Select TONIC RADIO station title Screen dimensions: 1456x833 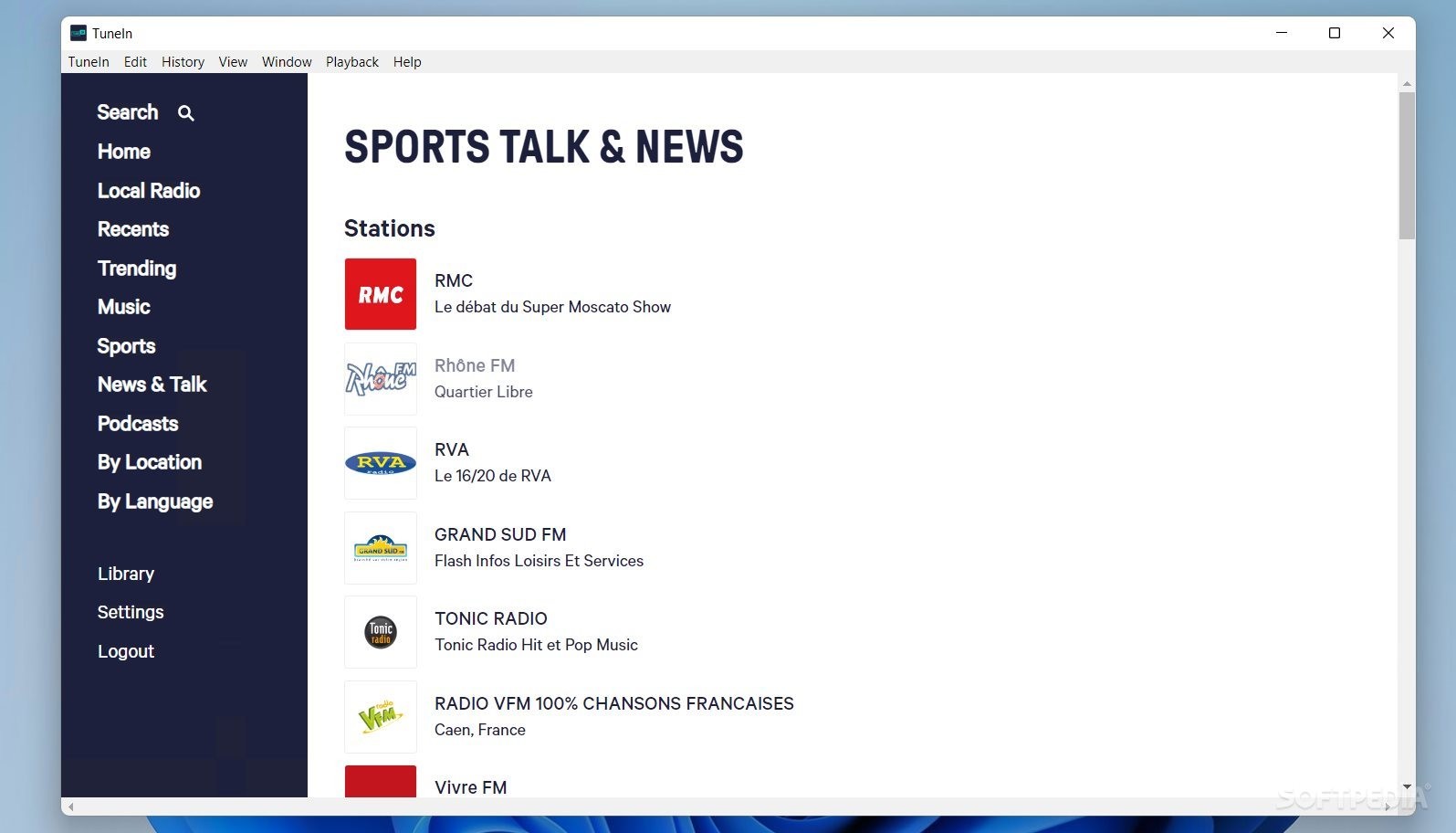(x=491, y=618)
